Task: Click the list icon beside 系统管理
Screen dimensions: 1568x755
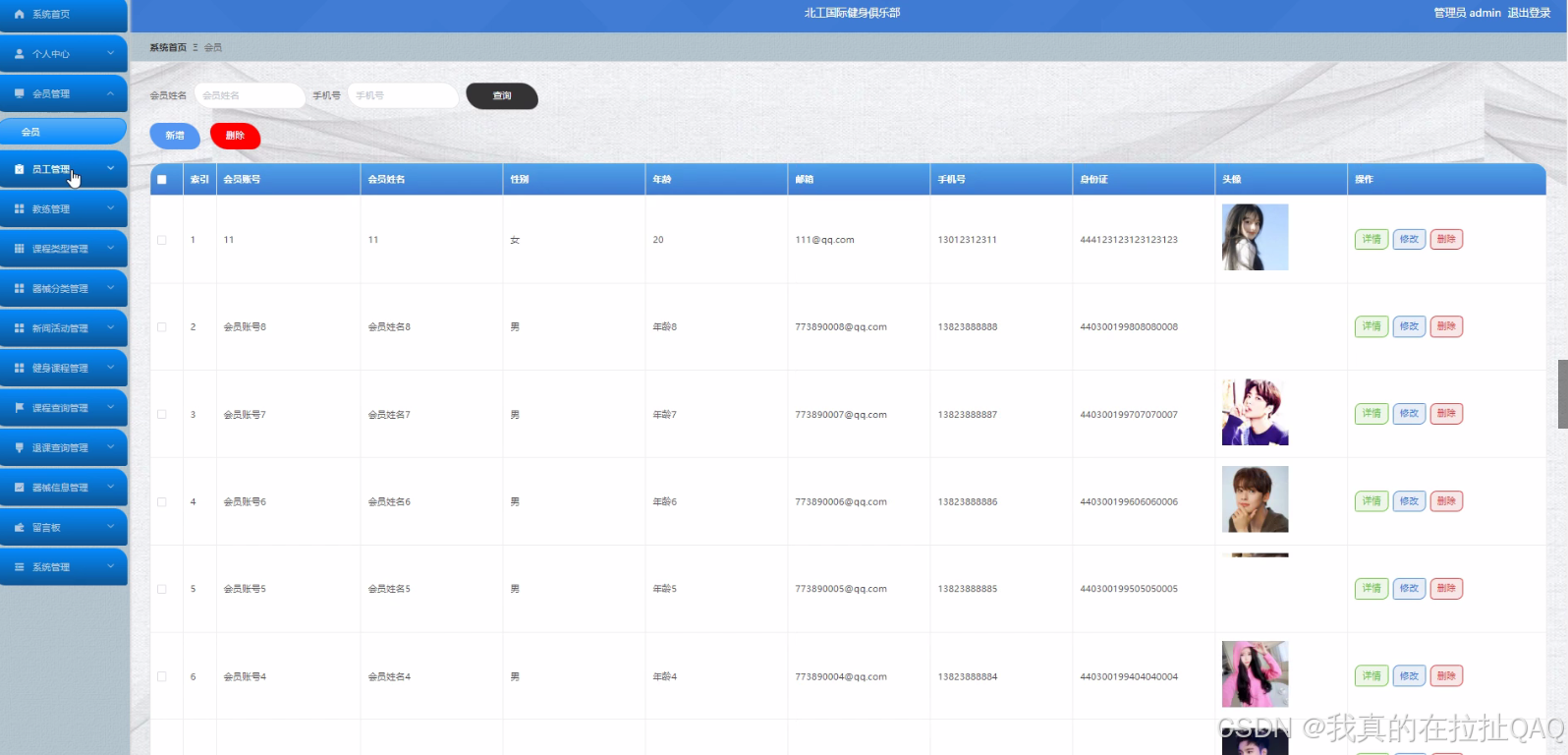Action: click(19, 567)
